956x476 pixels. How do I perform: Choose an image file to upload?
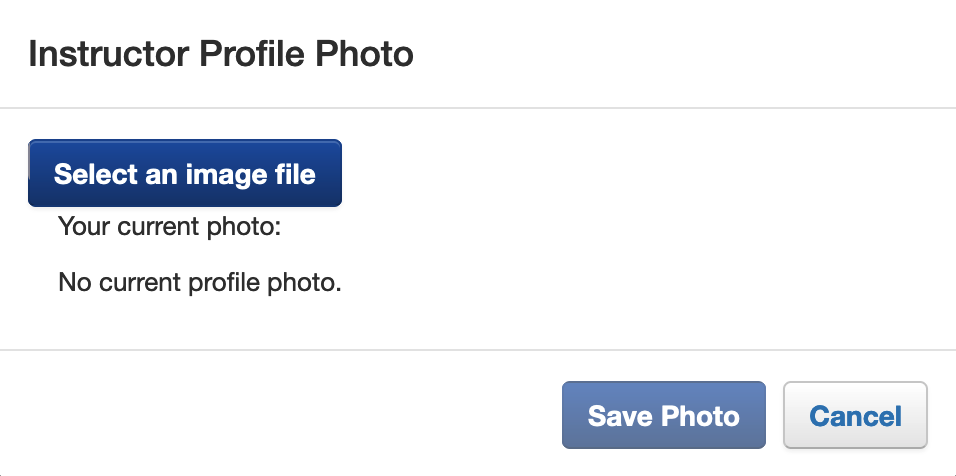(185, 174)
